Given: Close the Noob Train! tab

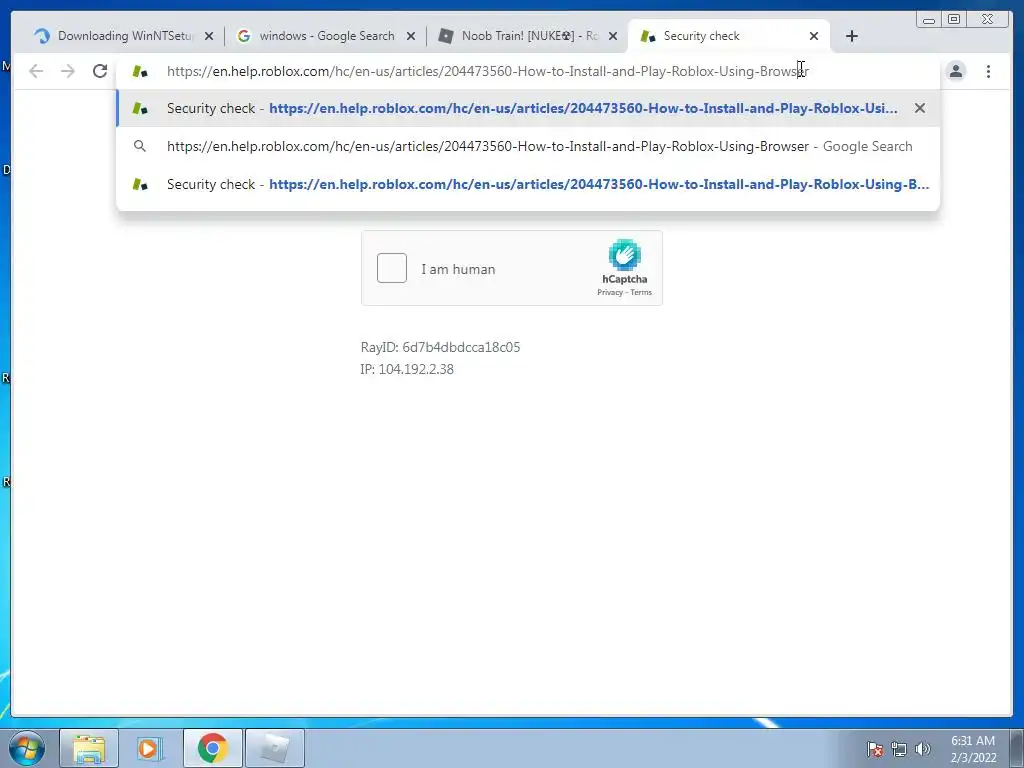Looking at the screenshot, I should [613, 37].
